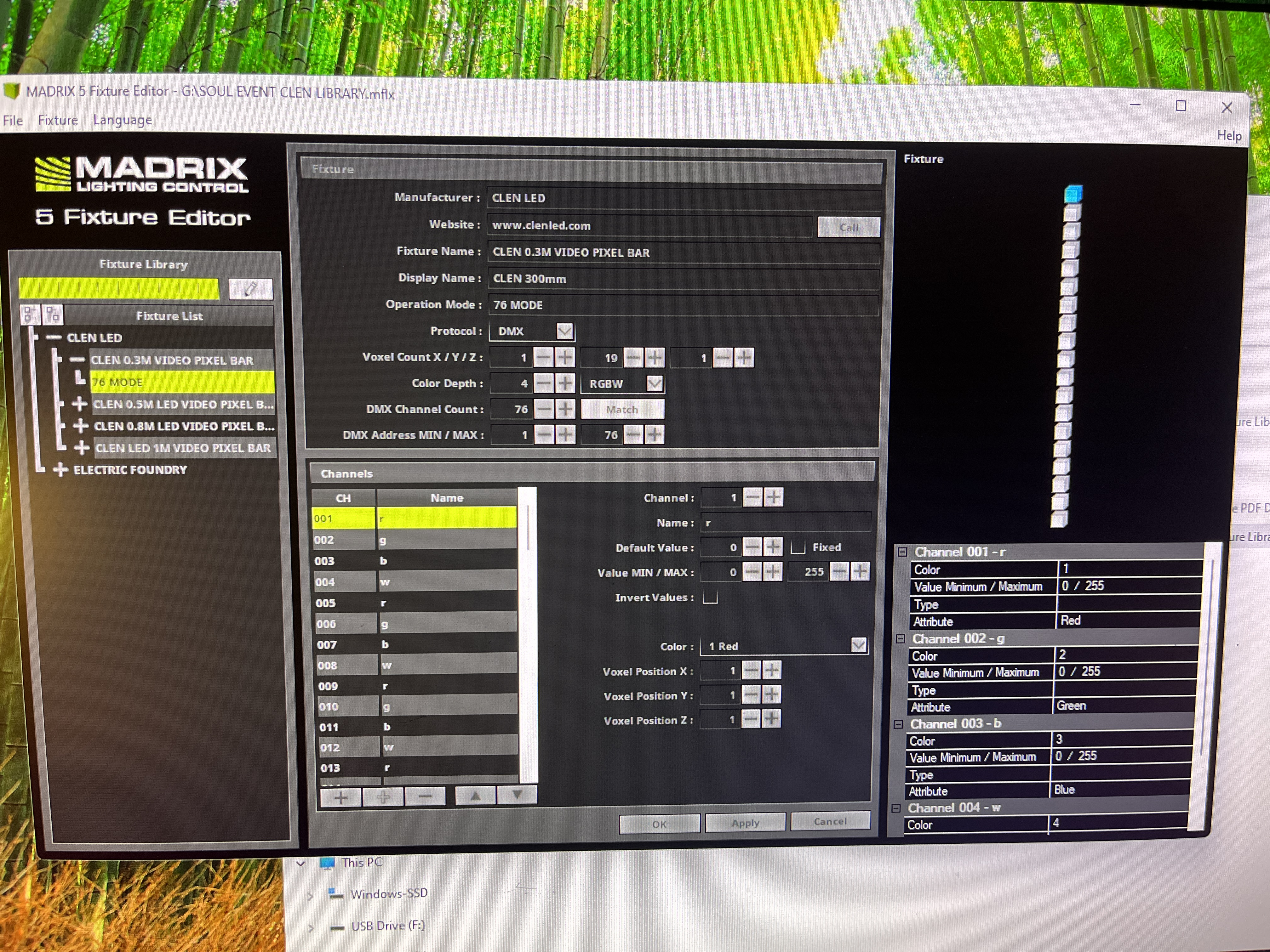Image resolution: width=1270 pixels, height=952 pixels.
Task: Click the Display Name input field
Action: (x=683, y=279)
